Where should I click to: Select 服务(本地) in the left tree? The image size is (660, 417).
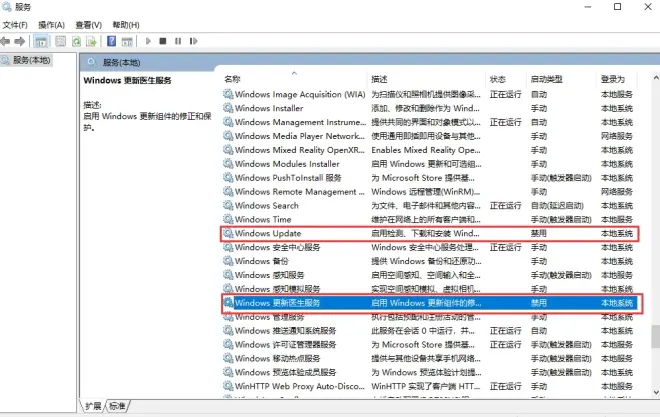(x=31, y=60)
